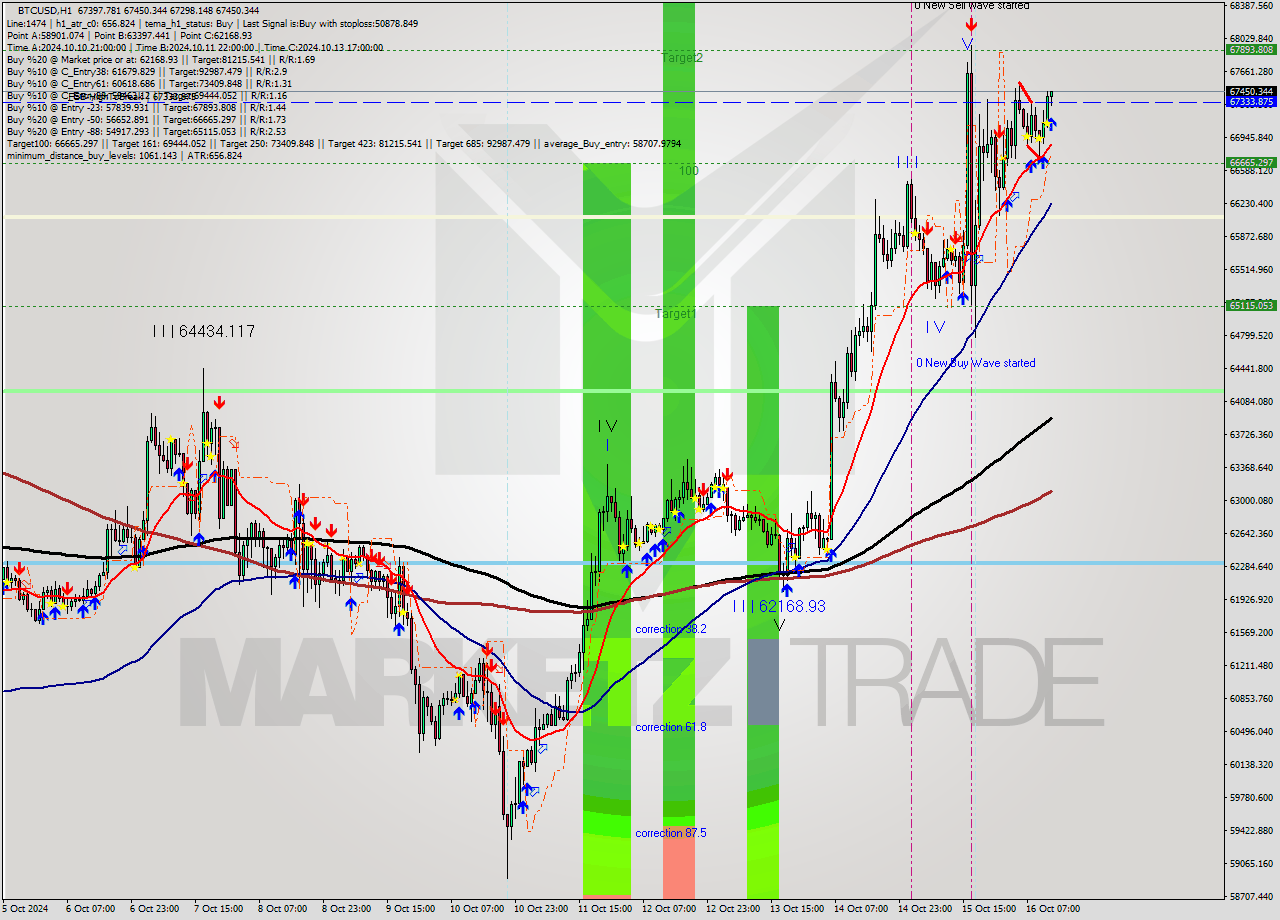Select time axis label '14 Oct 23:00'
The width and height of the screenshot is (1280, 920).
tap(924, 909)
